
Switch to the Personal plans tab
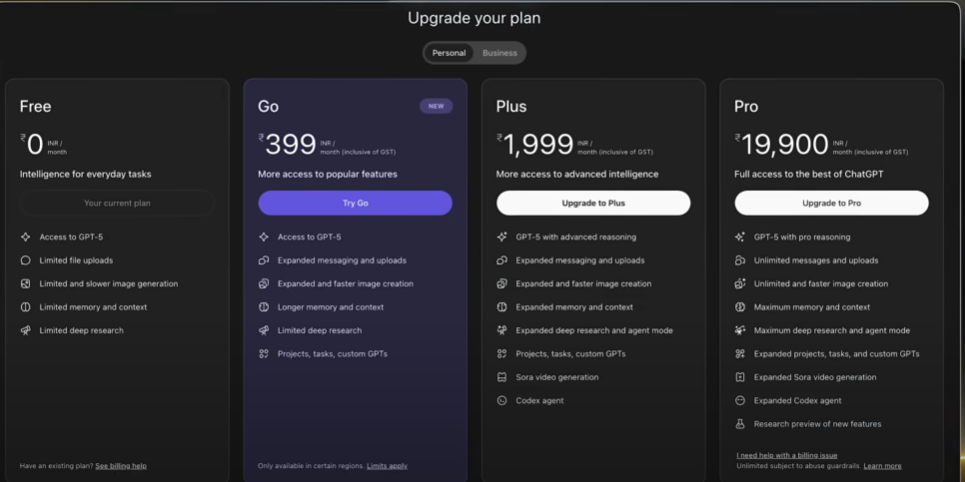pyautogui.click(x=449, y=53)
